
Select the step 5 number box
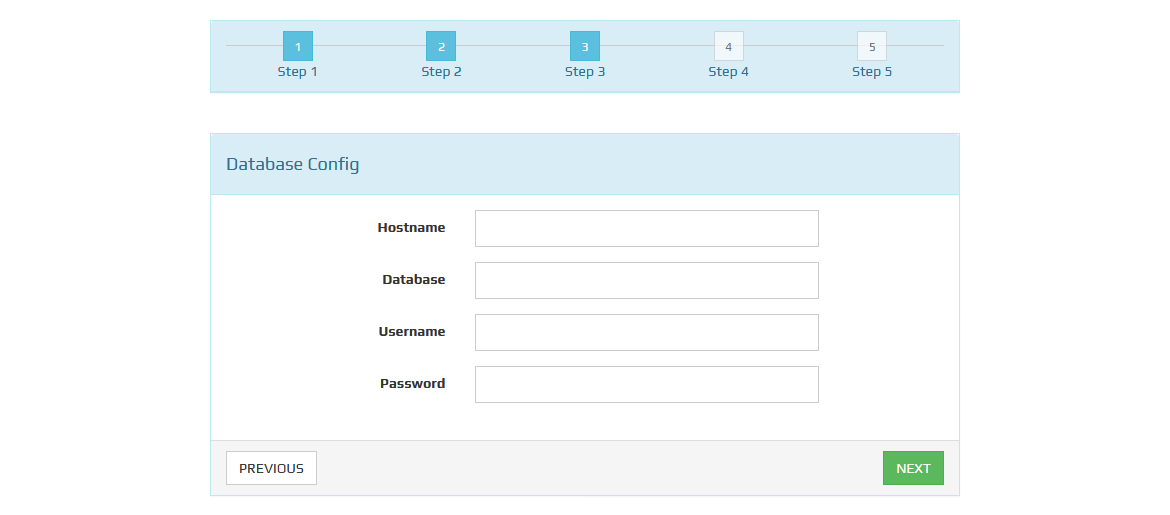pos(872,46)
